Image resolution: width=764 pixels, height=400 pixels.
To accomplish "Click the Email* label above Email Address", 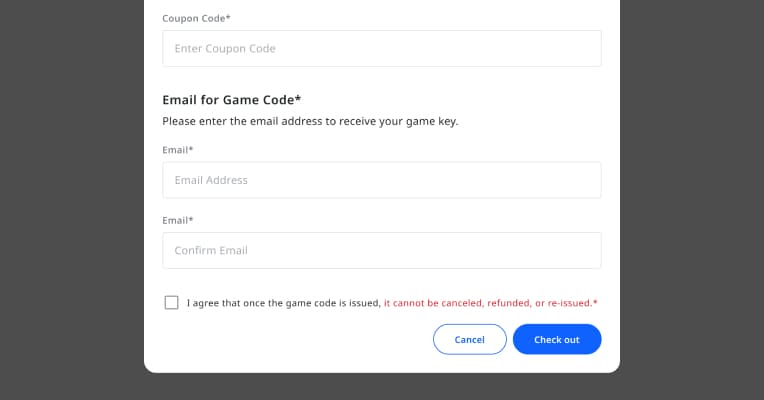I will 178,150.
